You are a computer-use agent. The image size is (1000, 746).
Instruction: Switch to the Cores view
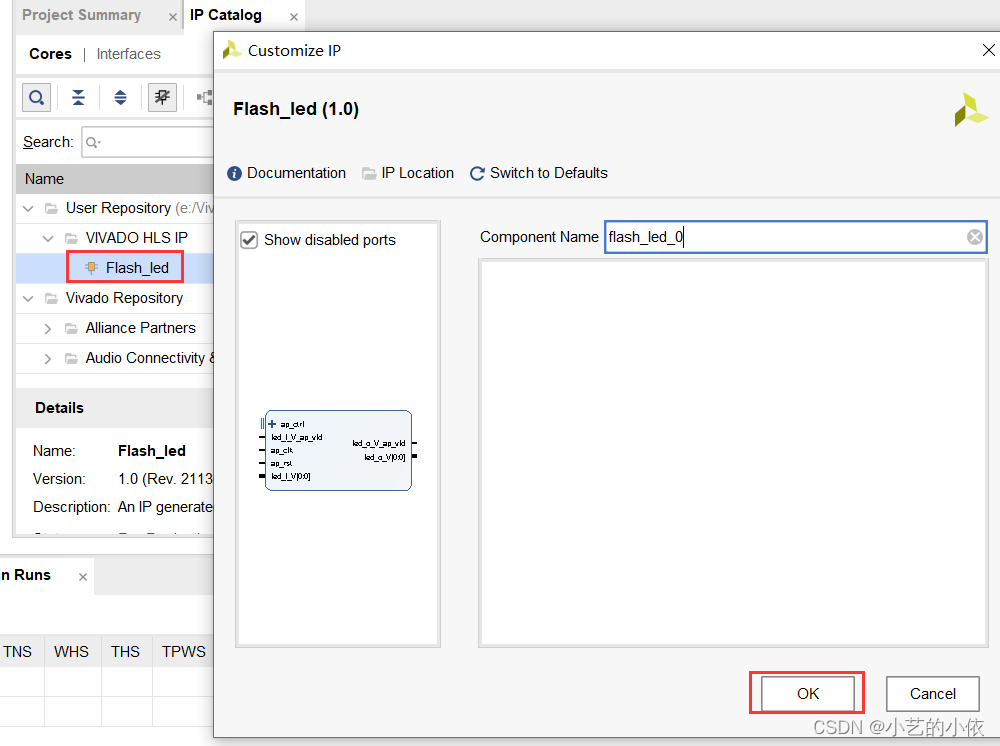tap(50, 54)
